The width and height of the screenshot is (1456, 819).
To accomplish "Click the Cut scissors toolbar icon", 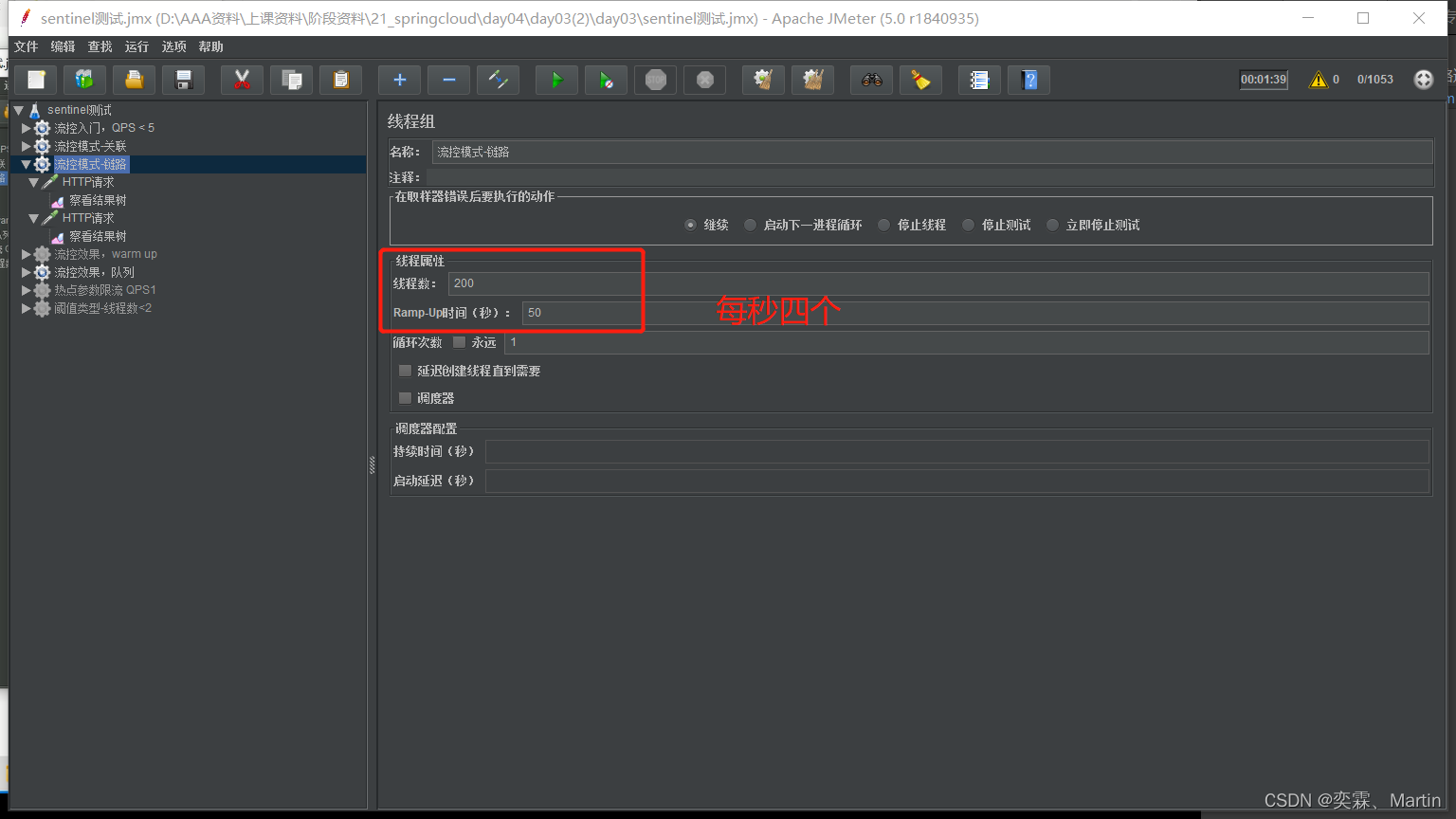I will 242,81.
